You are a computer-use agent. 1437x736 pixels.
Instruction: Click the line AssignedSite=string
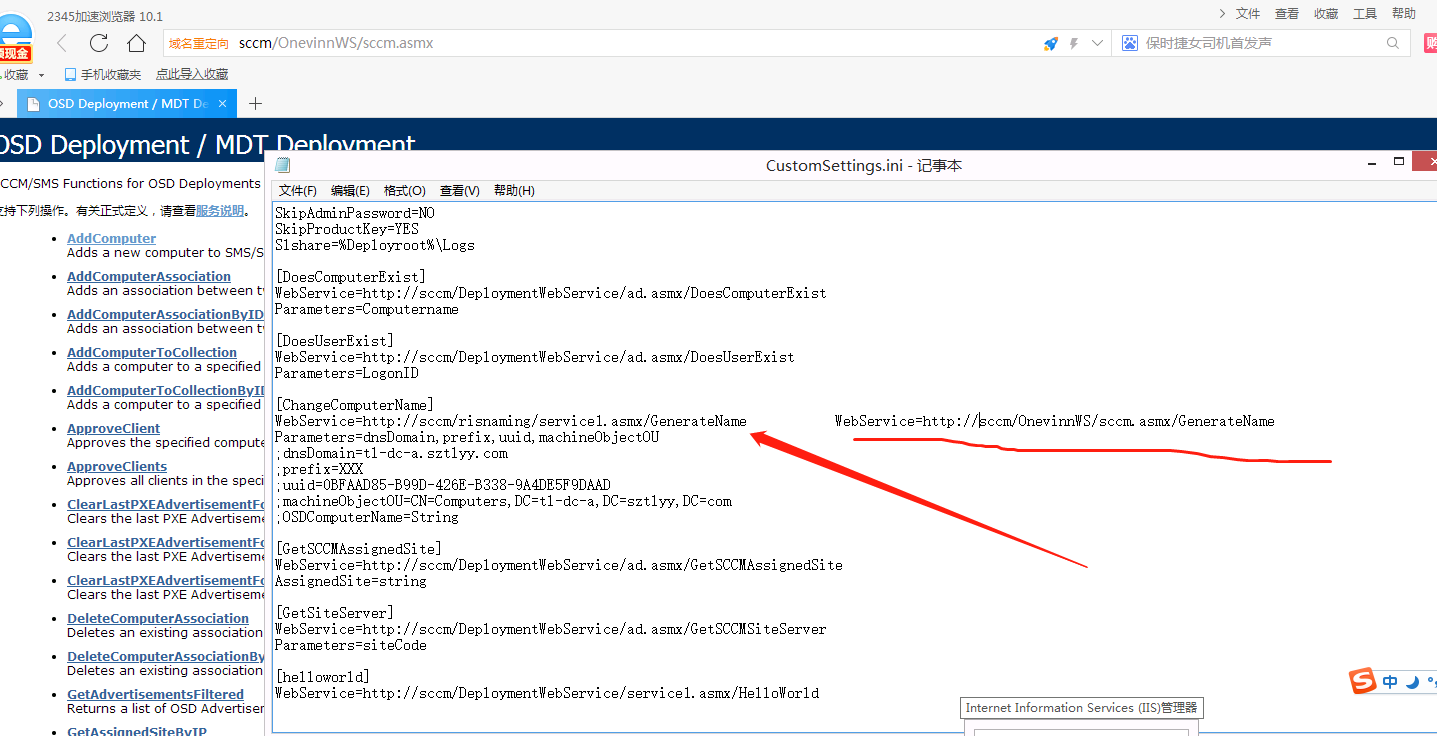[x=351, y=581]
